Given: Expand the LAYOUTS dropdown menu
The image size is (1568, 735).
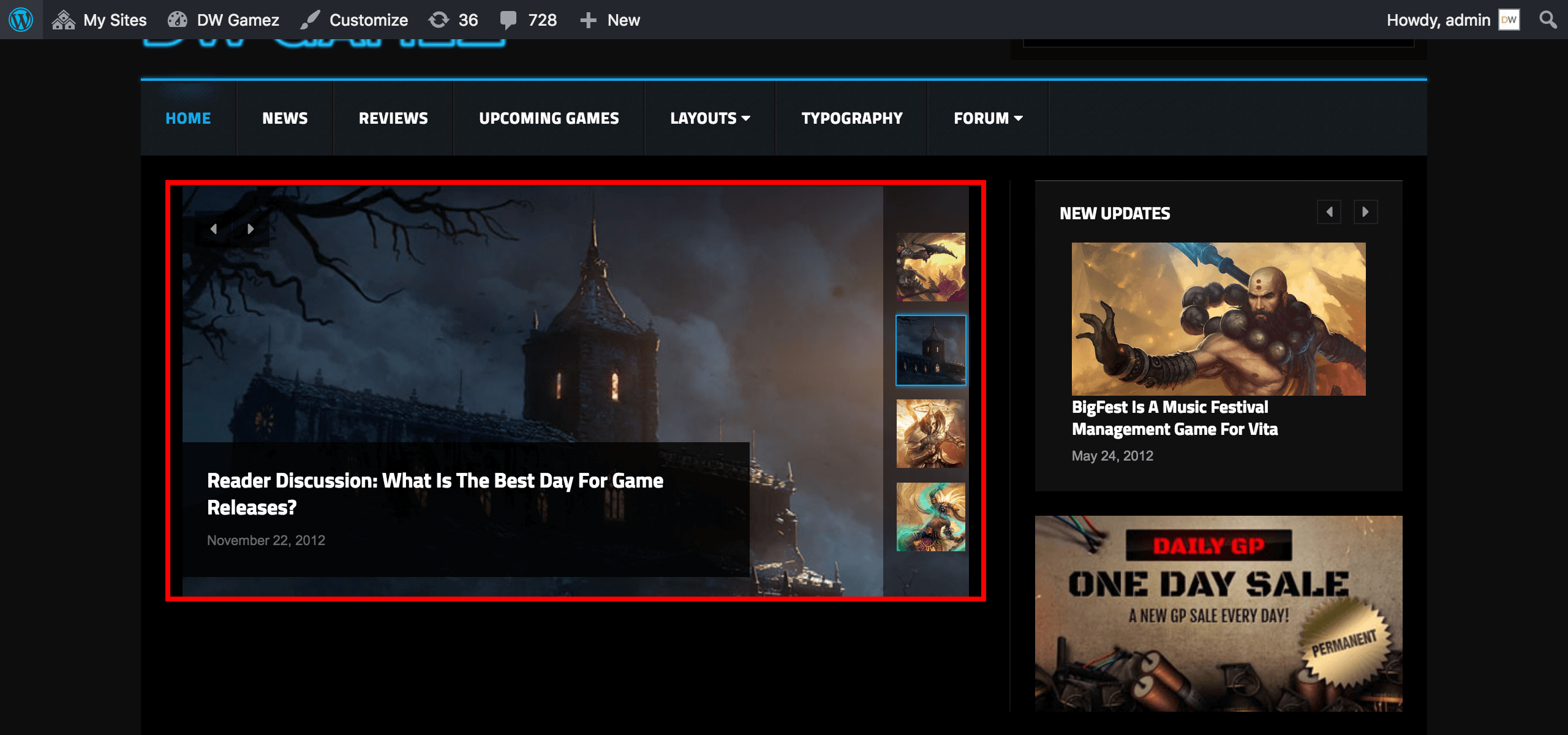Looking at the screenshot, I should pyautogui.click(x=710, y=118).
